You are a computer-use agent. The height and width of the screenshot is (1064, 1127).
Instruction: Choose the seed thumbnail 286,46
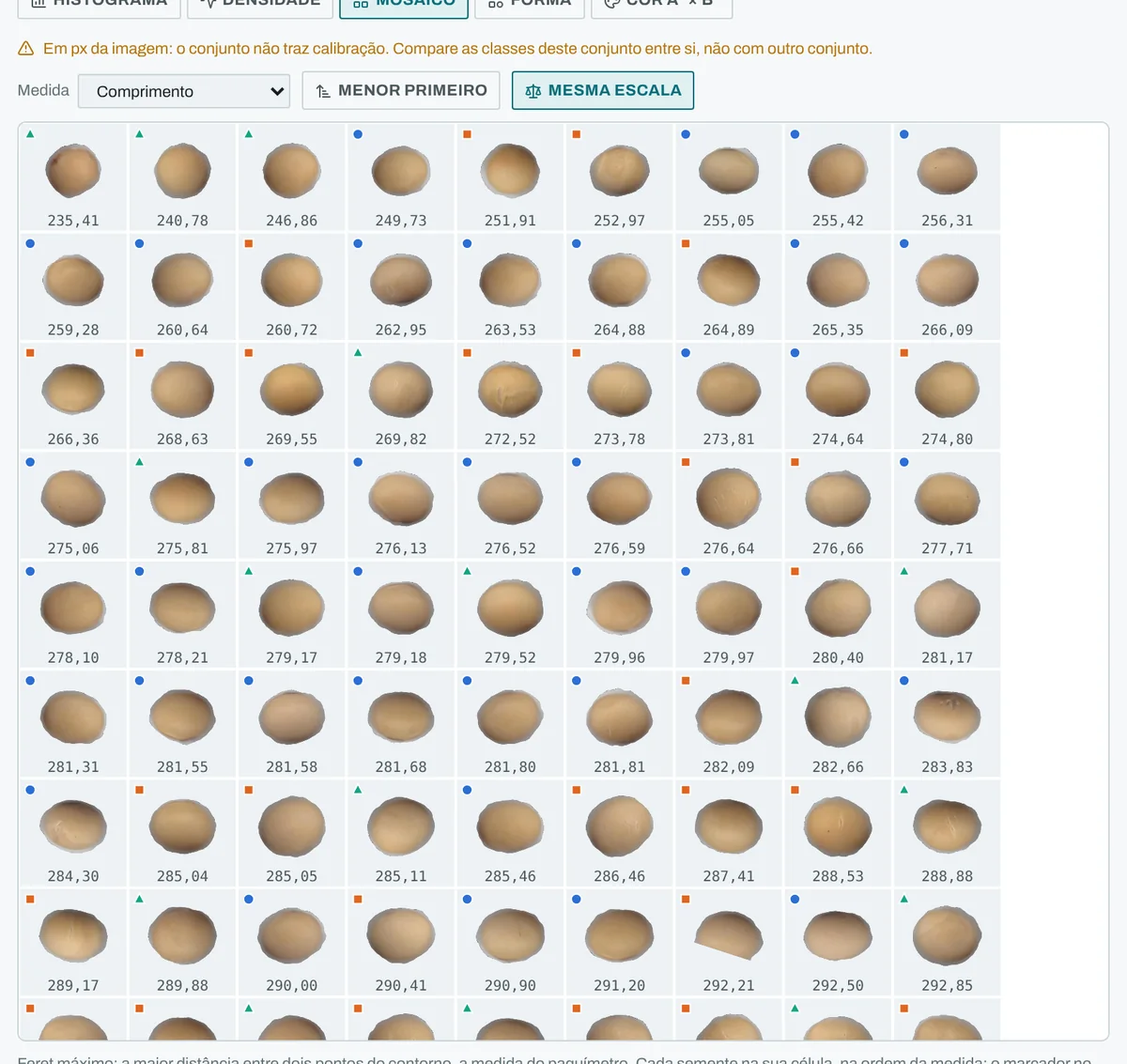click(619, 833)
